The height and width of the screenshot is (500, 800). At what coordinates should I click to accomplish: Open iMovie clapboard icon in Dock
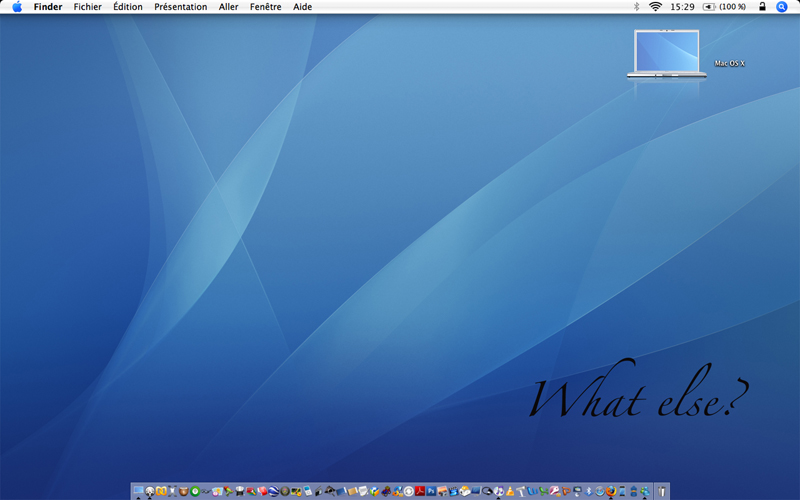click(454, 491)
